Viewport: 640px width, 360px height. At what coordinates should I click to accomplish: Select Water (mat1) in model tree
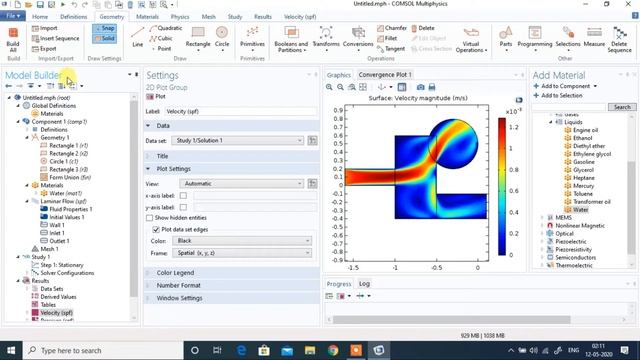(62, 193)
